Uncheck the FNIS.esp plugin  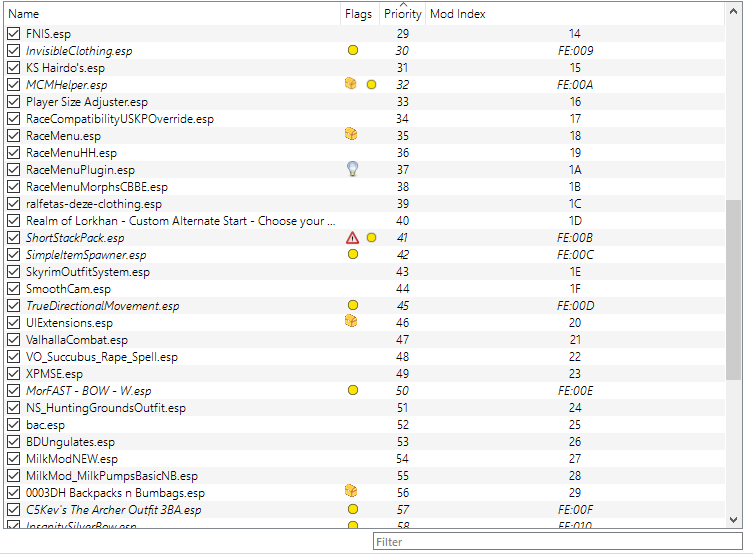point(14,34)
